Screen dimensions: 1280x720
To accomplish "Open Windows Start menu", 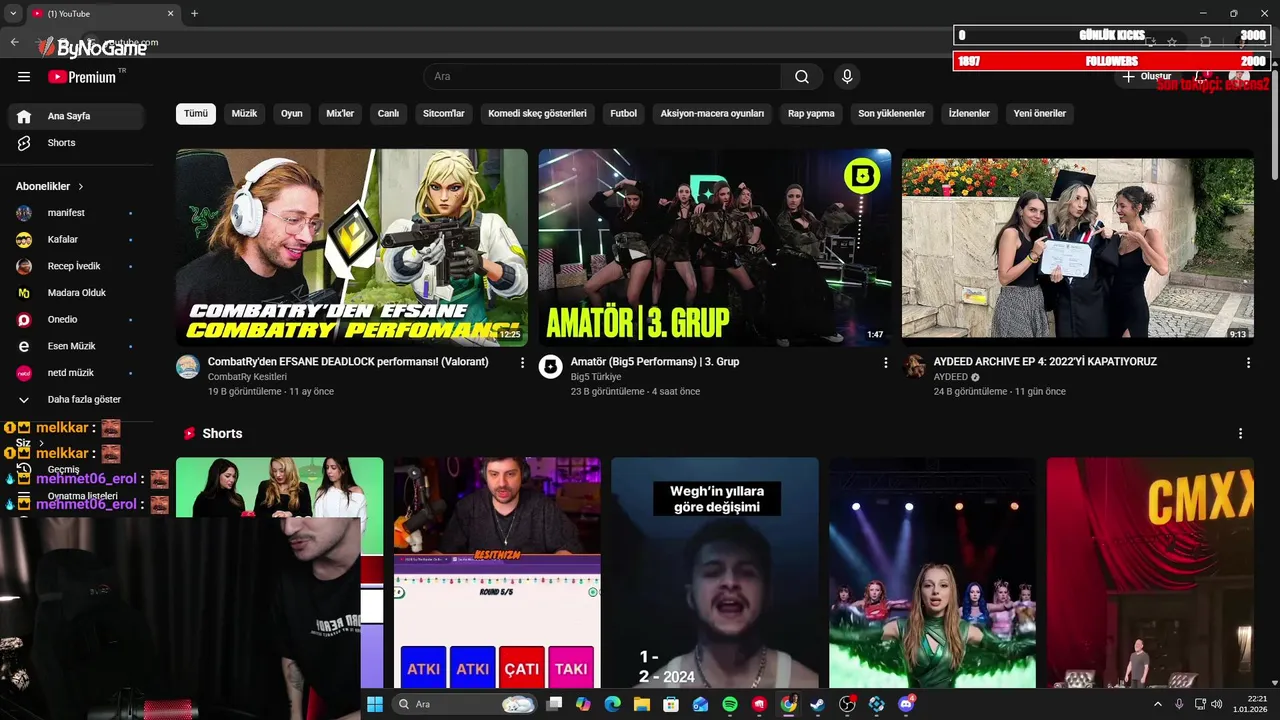I will (x=375, y=704).
